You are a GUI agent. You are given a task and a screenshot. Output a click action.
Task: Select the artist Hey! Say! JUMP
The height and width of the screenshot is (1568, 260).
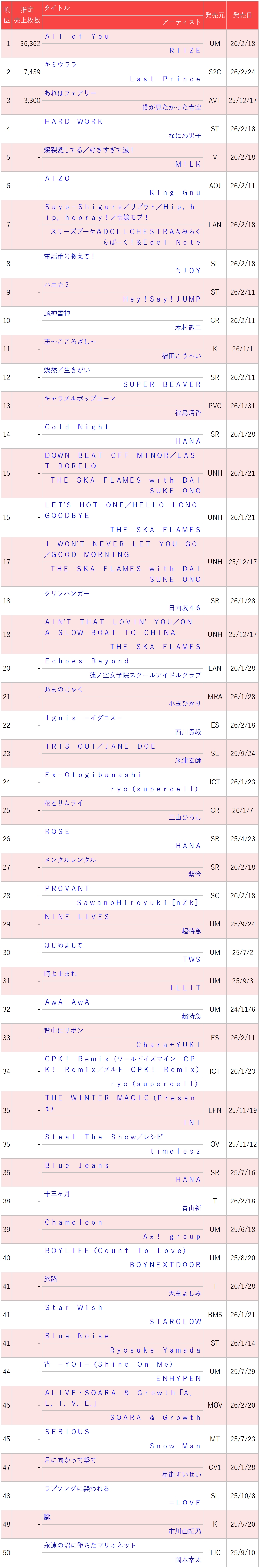162,299
